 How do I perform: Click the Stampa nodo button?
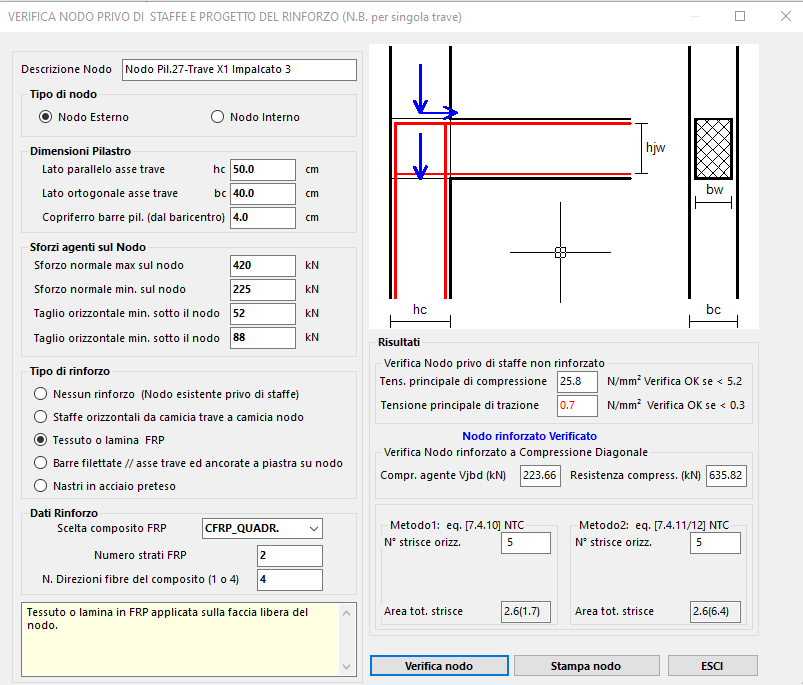[586, 666]
